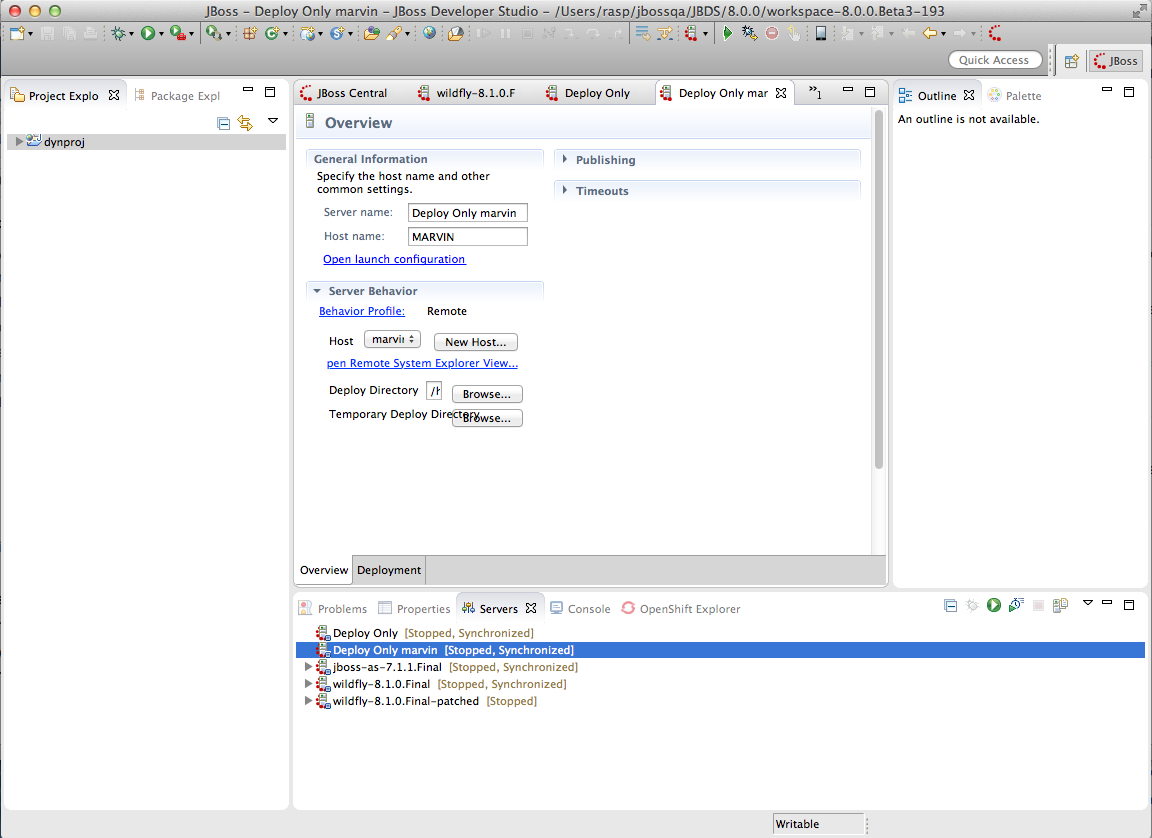Open the Package Explorer tab

(178, 95)
